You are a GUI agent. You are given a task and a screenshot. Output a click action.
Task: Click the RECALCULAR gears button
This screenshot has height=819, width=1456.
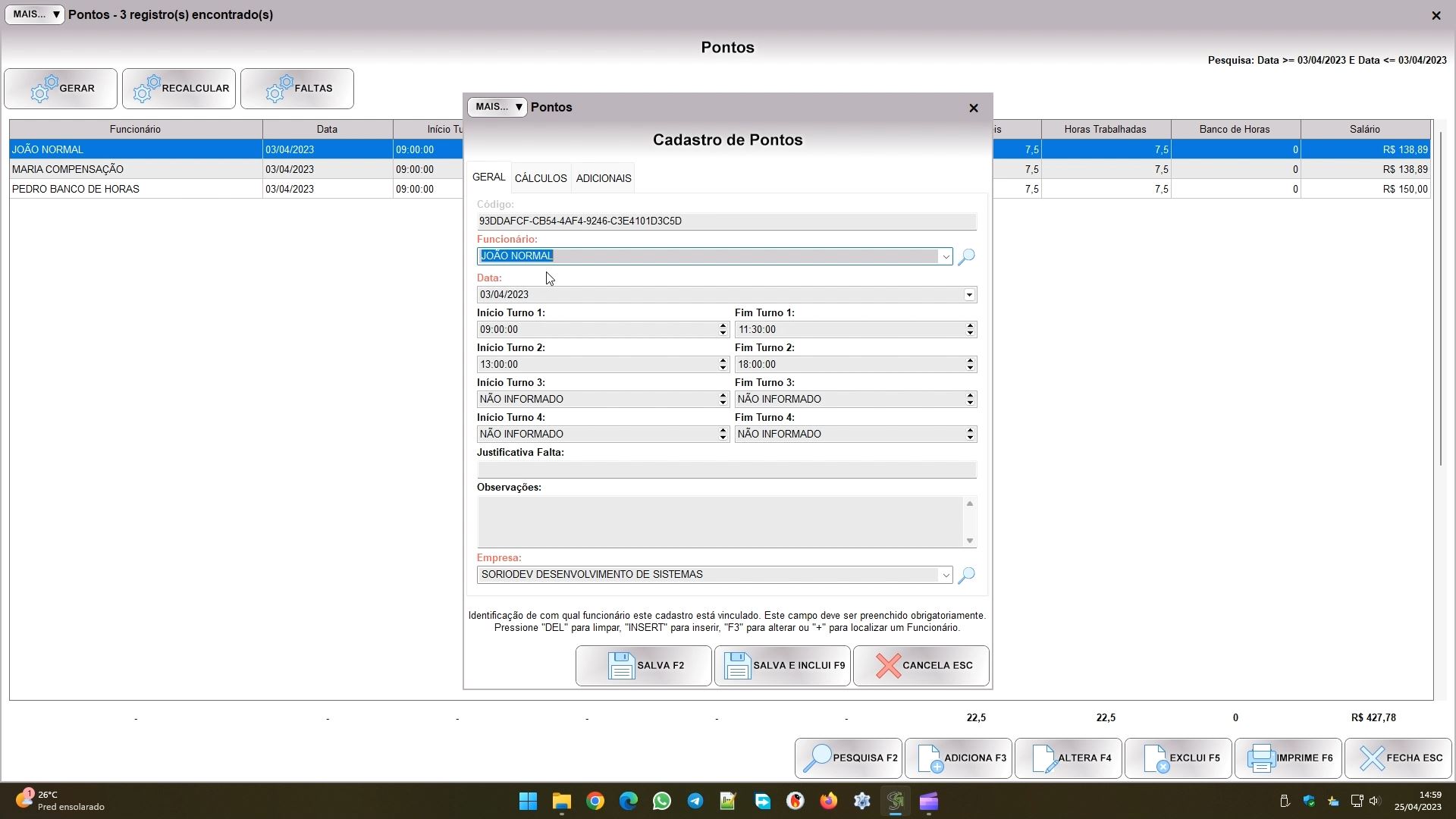pos(179,89)
